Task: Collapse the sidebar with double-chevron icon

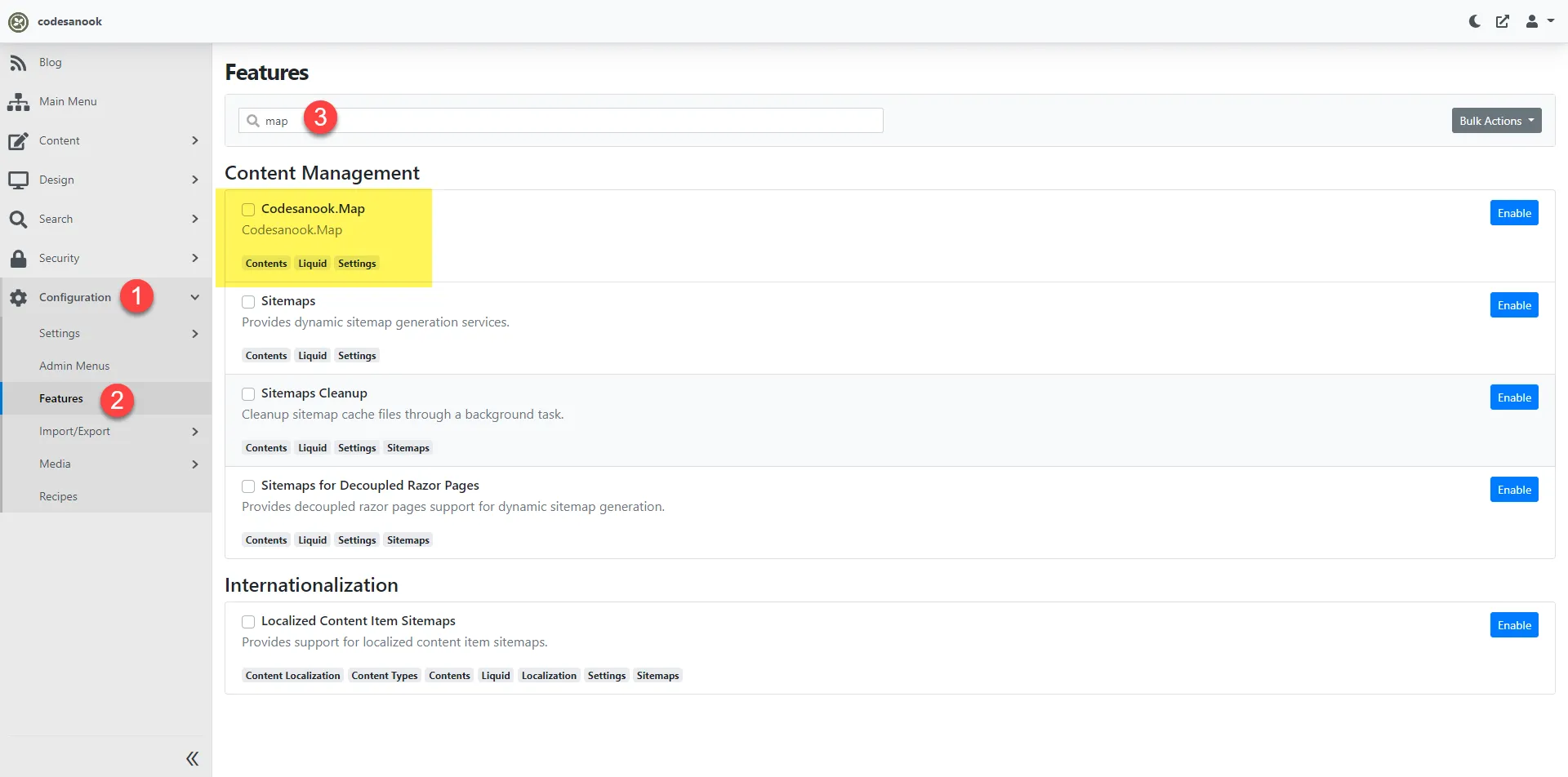Action: [x=192, y=759]
